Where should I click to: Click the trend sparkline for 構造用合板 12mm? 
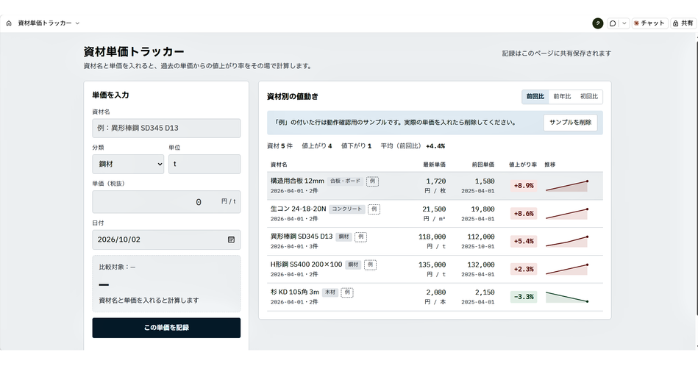(x=567, y=186)
